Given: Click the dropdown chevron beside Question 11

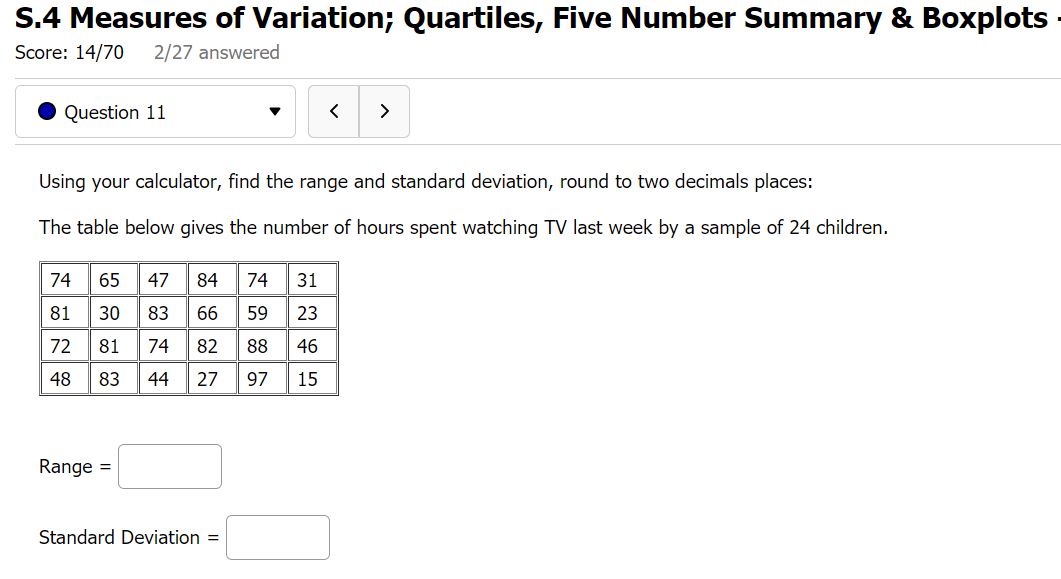Looking at the screenshot, I should tap(274, 111).
